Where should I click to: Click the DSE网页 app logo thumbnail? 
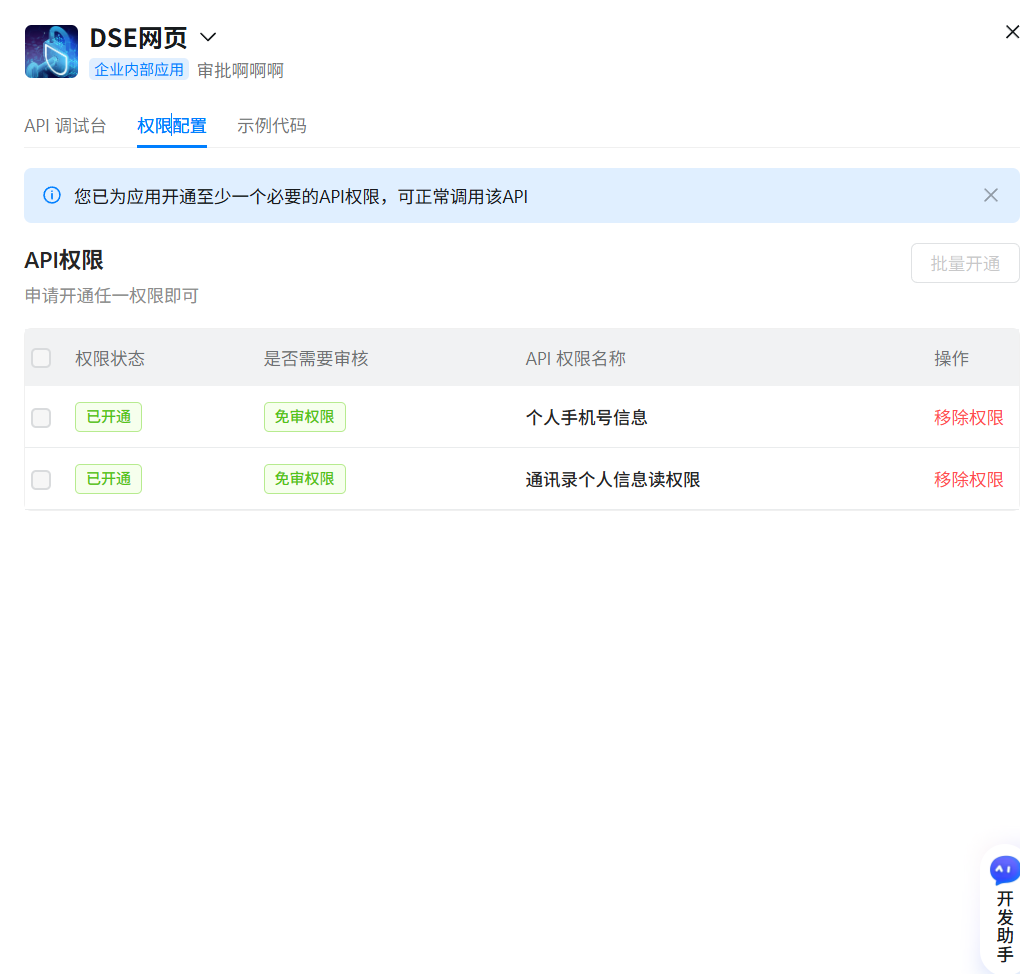(51, 51)
